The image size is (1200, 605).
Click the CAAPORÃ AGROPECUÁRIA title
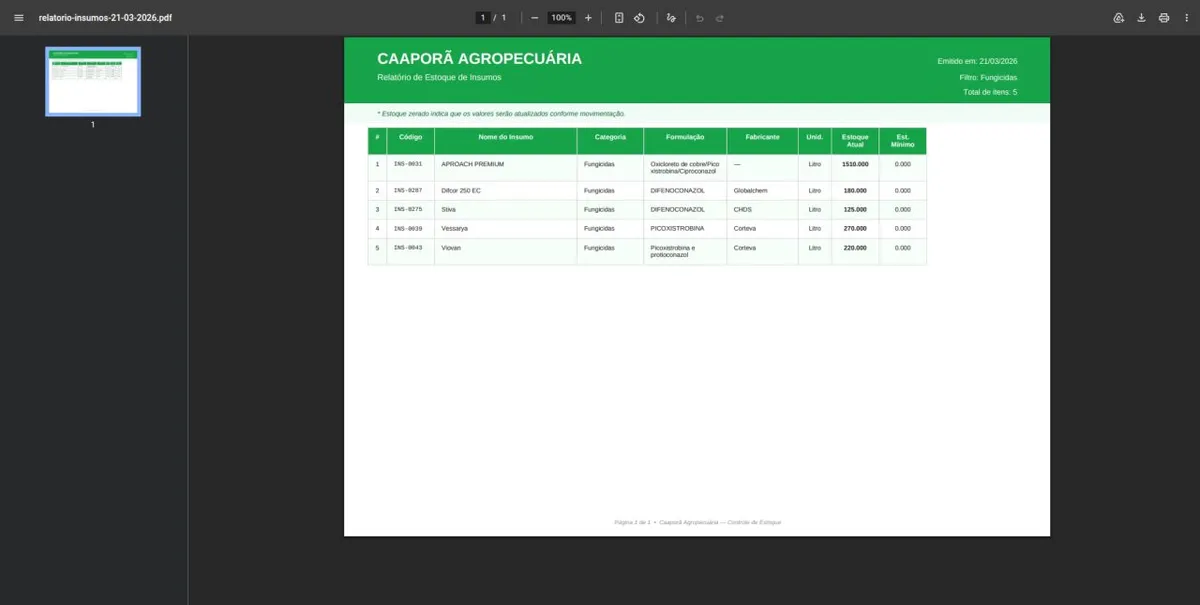point(479,59)
